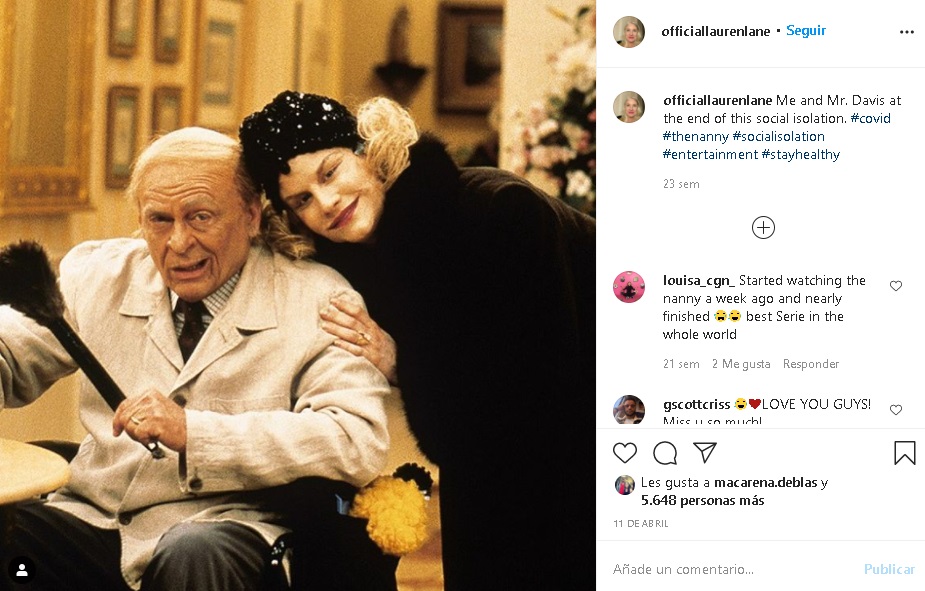This screenshot has width=925, height=591.
Task: View the '5.648 personas más' likes list
Action: tap(703, 500)
